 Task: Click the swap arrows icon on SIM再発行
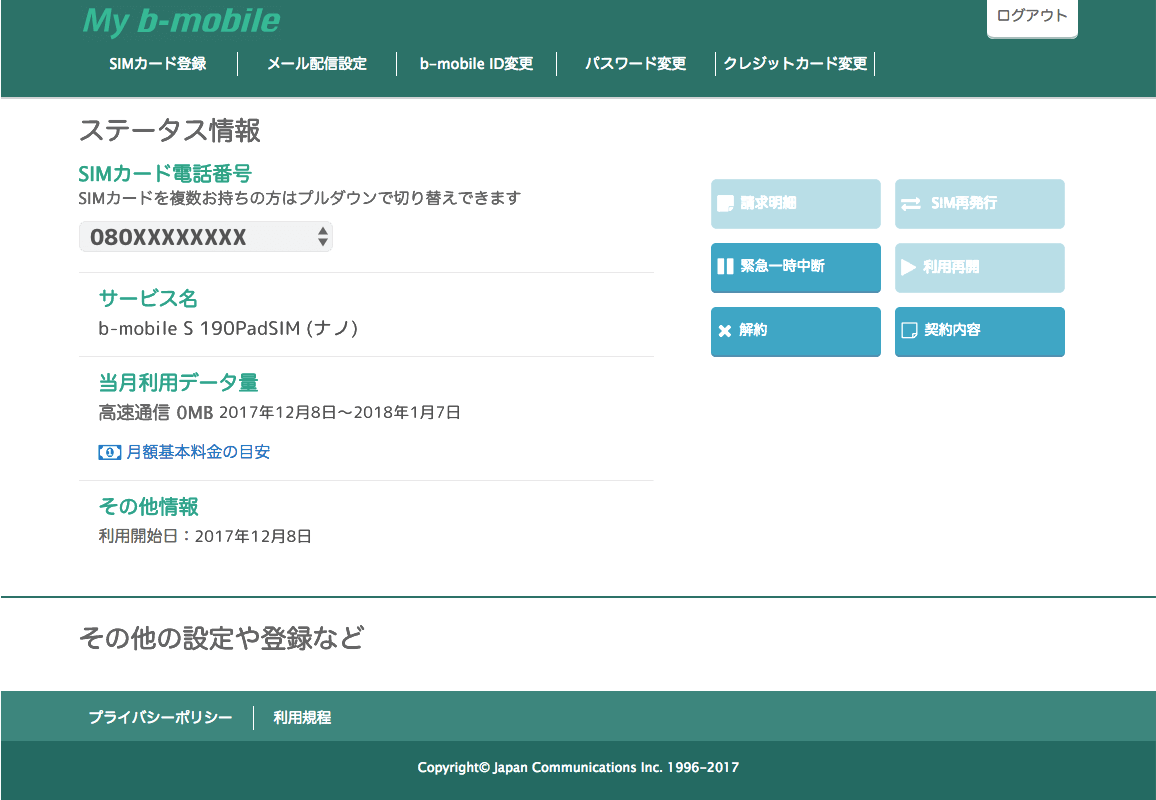[911, 204]
